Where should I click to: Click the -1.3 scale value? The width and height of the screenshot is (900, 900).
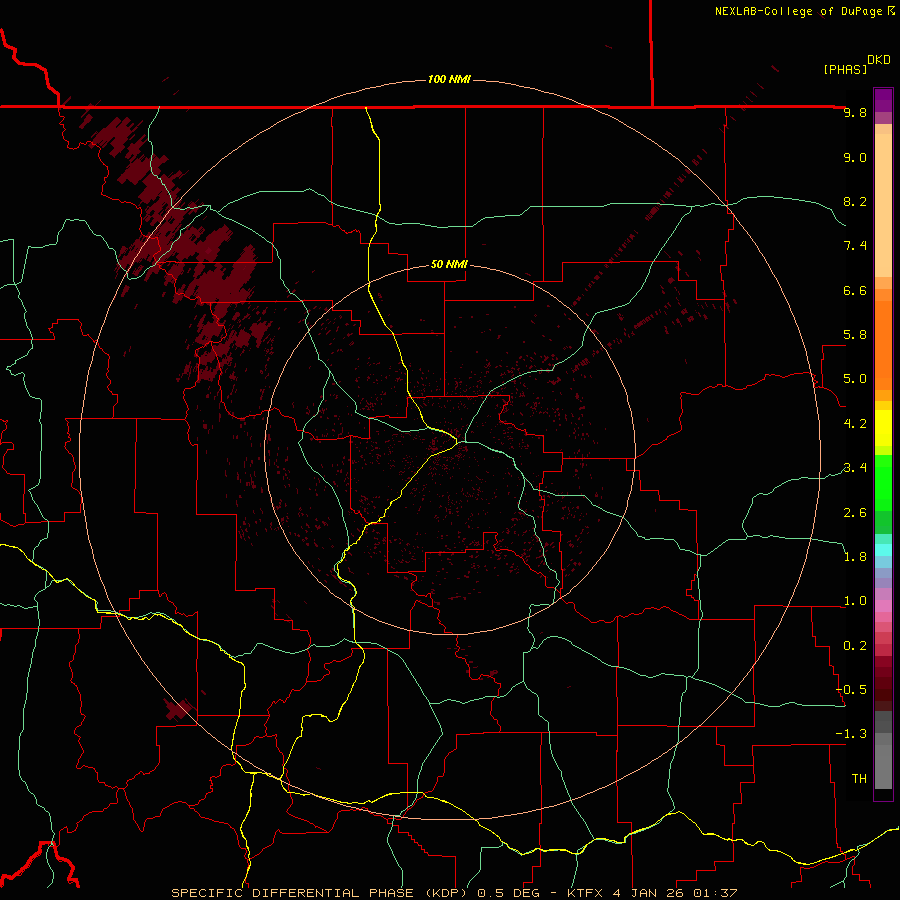coord(851,734)
